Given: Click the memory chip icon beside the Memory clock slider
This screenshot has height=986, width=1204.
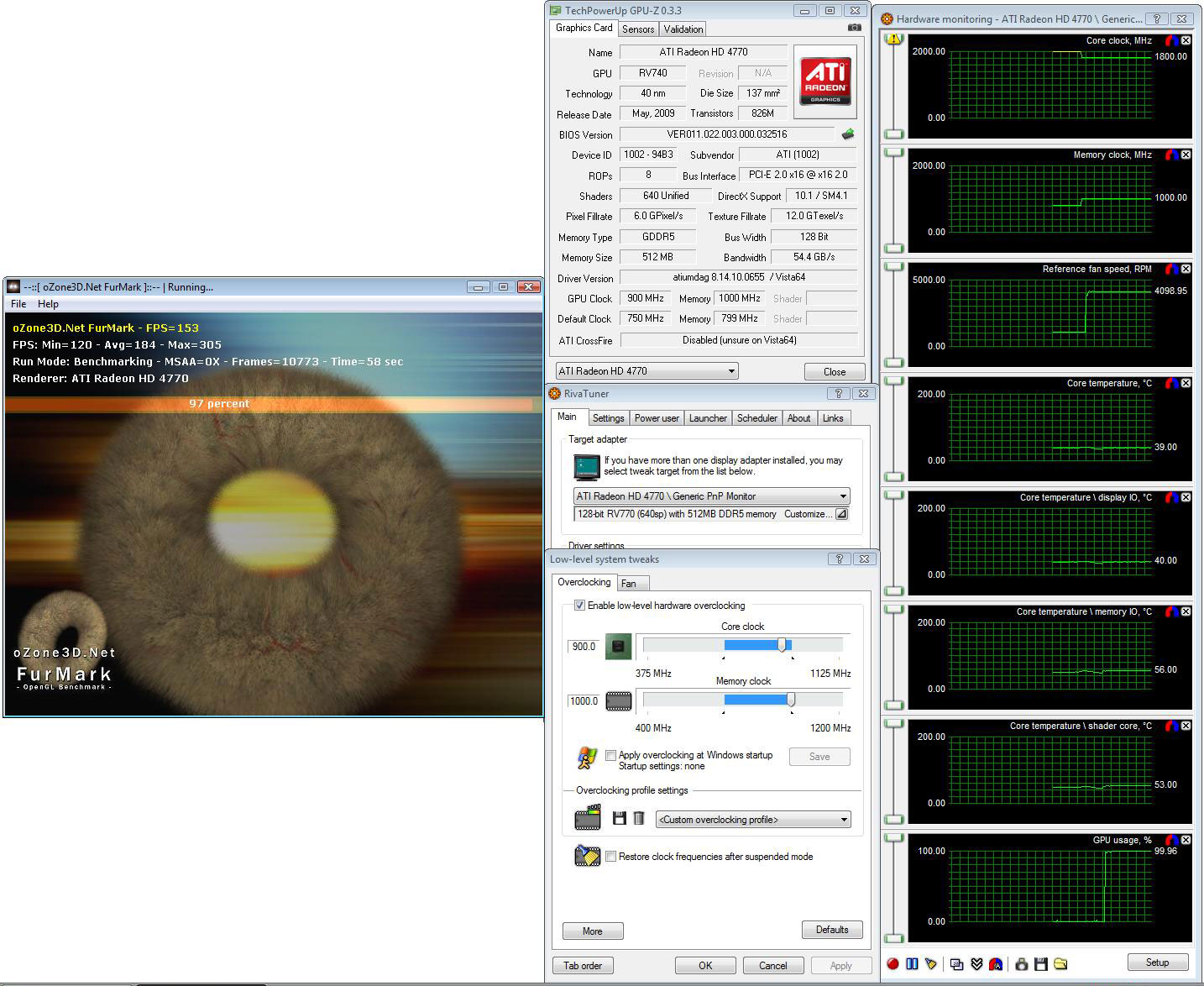Looking at the screenshot, I should point(619,700).
